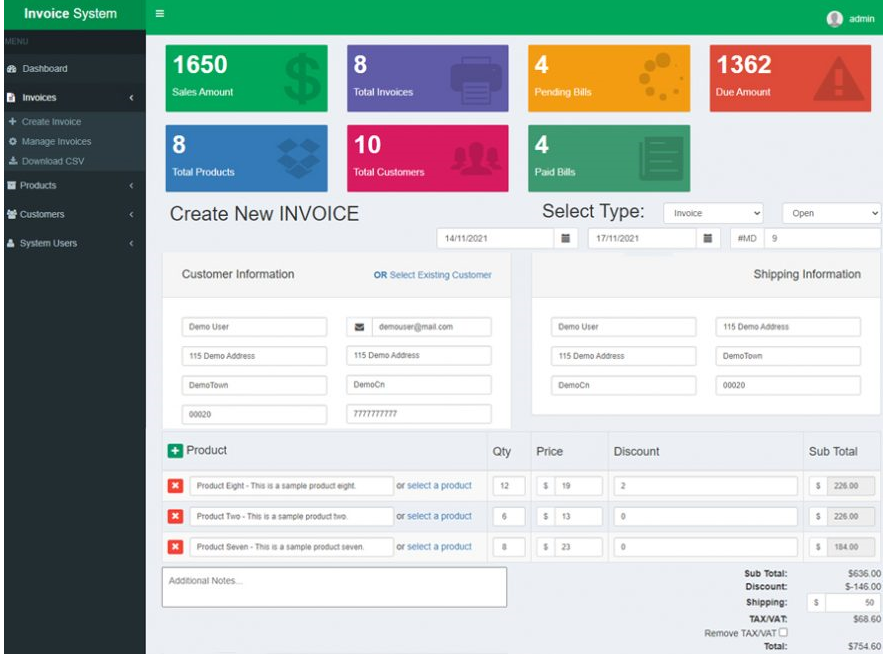
Task: Open Dashboard from the sidebar
Action: tap(45, 68)
